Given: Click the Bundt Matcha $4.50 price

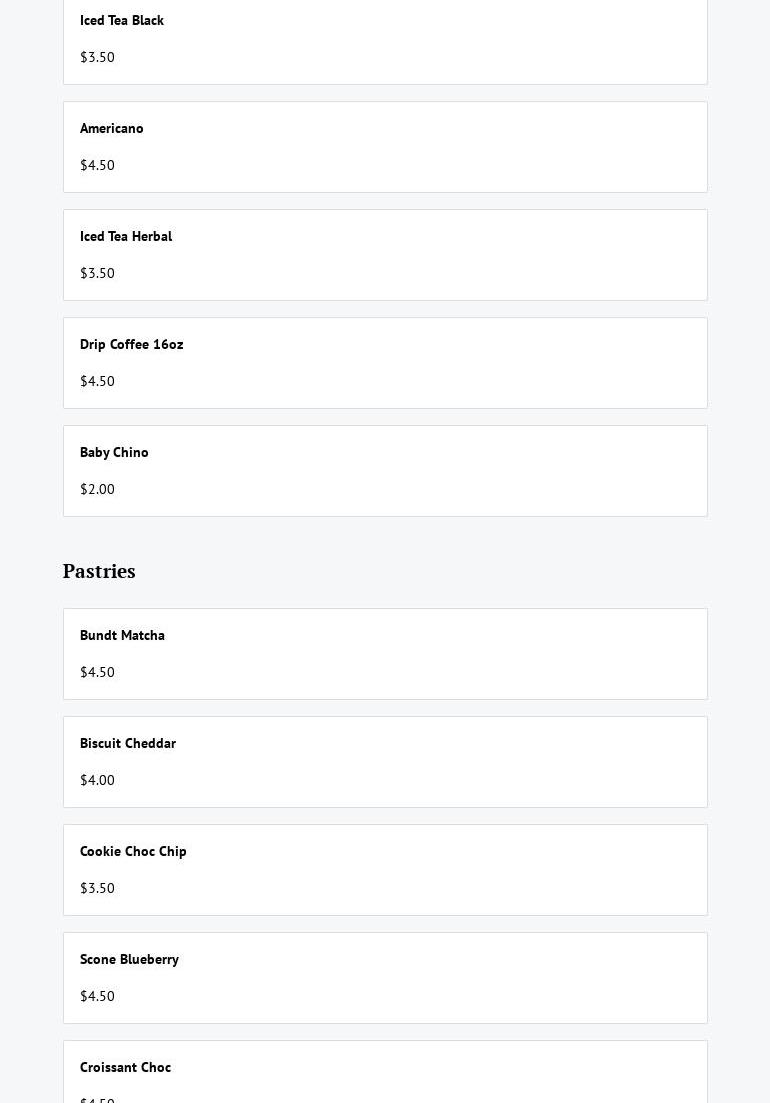Looking at the screenshot, I should click(97, 672).
